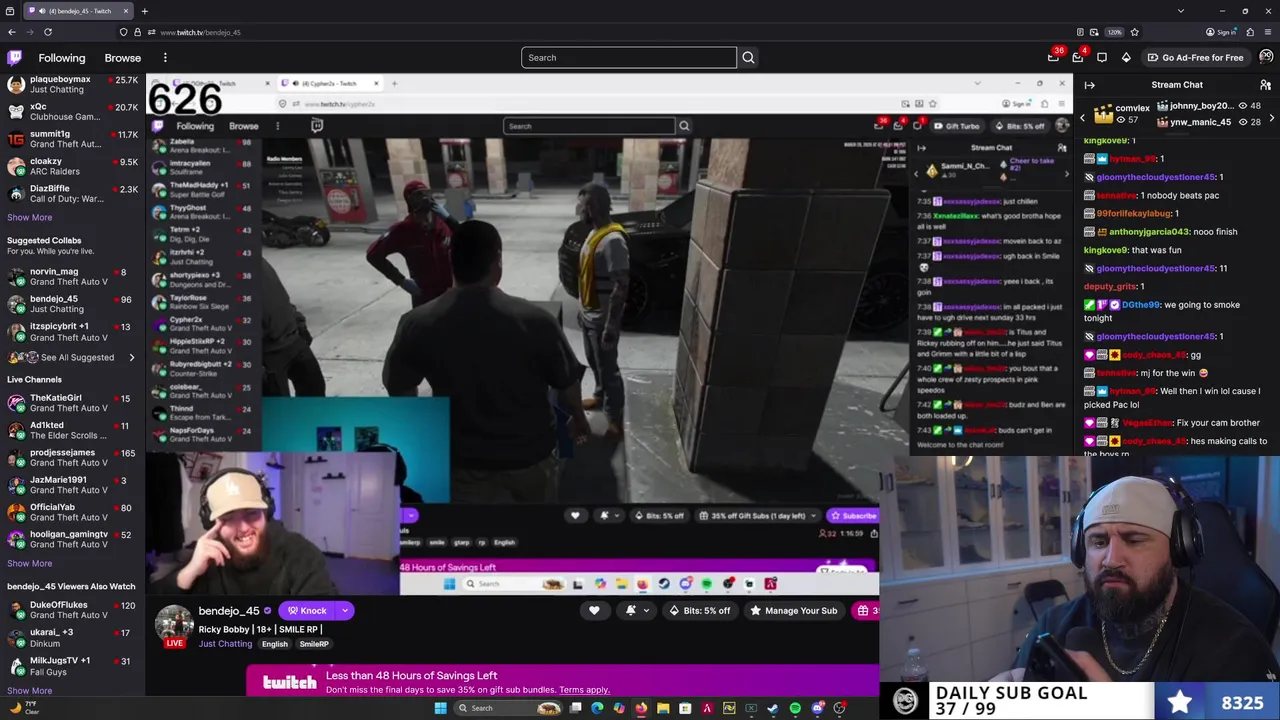Image resolution: width=1280 pixels, height=720 pixels.
Task: Open TheKatieGirl live channel in sidebar
Action: point(72,403)
